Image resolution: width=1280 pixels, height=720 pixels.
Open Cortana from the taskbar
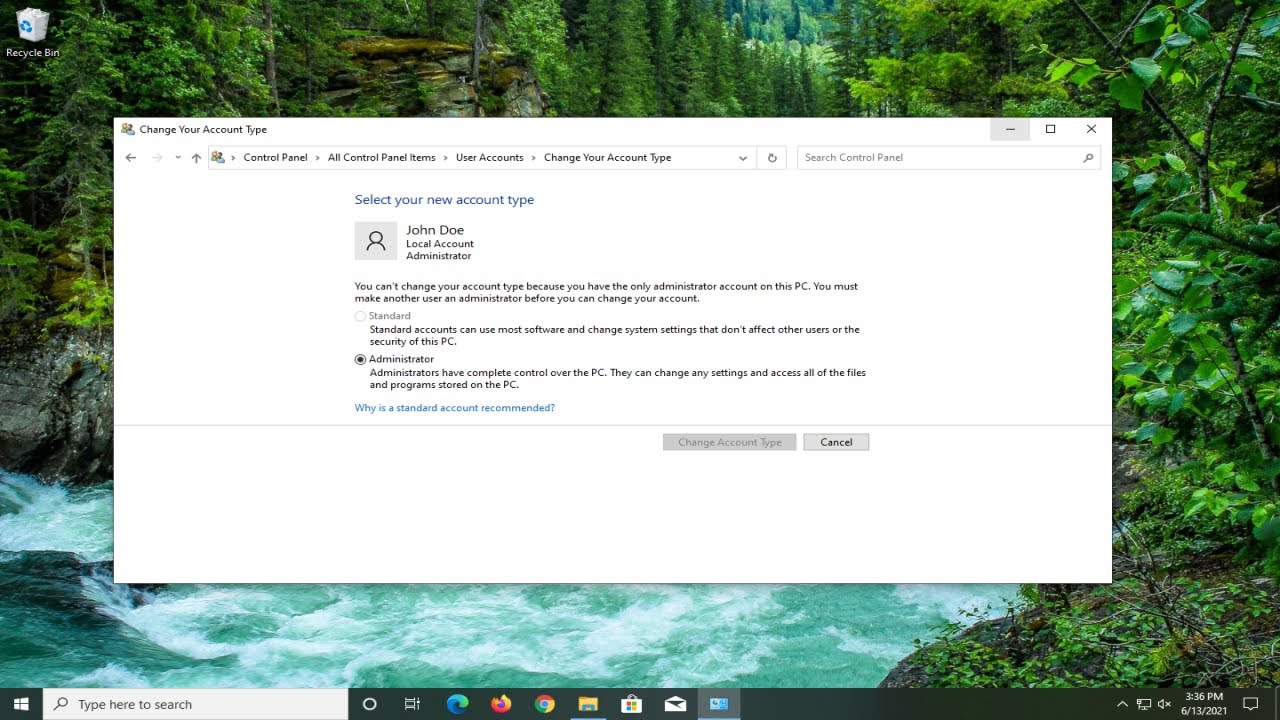(x=369, y=704)
